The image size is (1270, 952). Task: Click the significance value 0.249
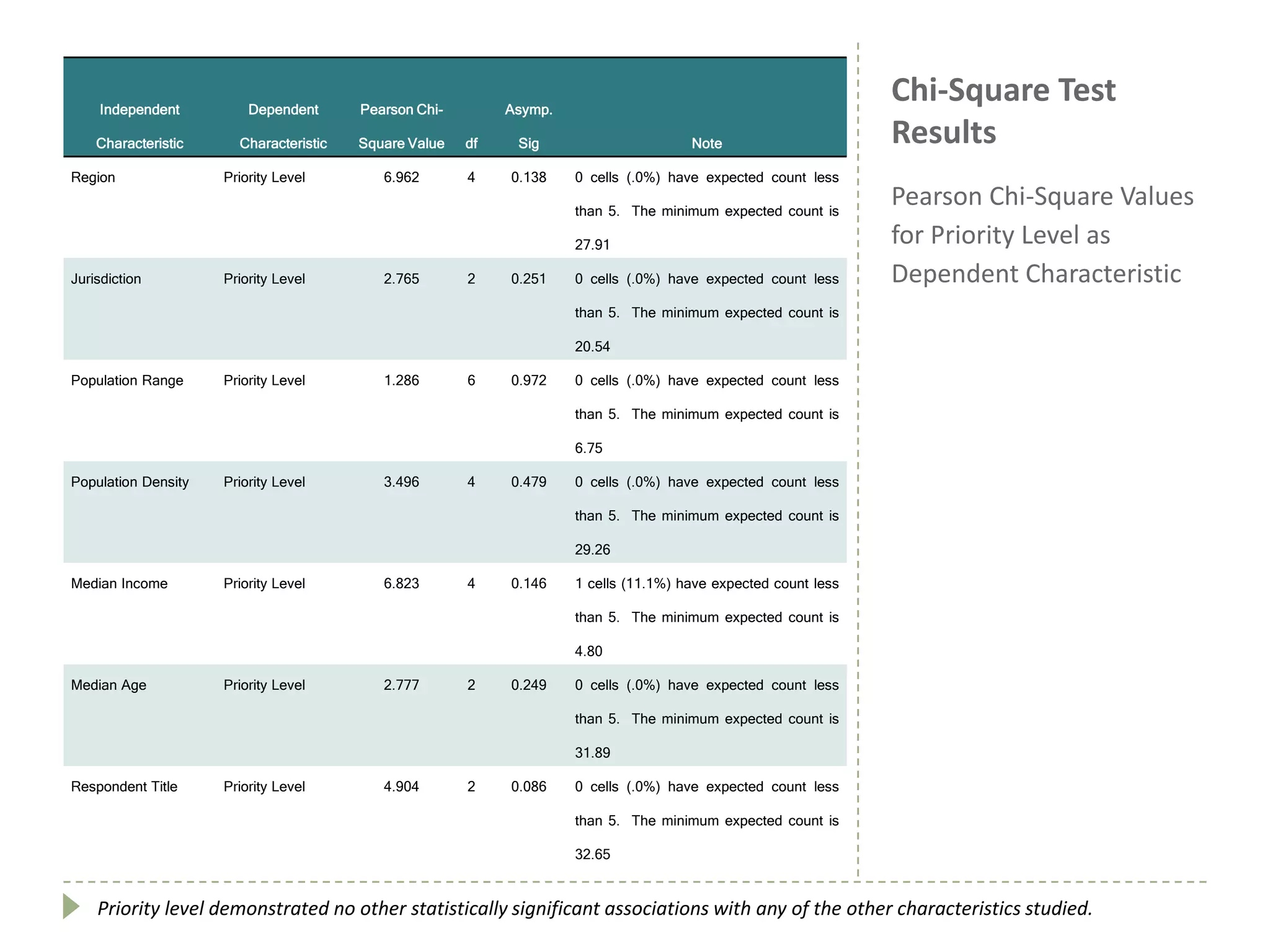coord(528,685)
